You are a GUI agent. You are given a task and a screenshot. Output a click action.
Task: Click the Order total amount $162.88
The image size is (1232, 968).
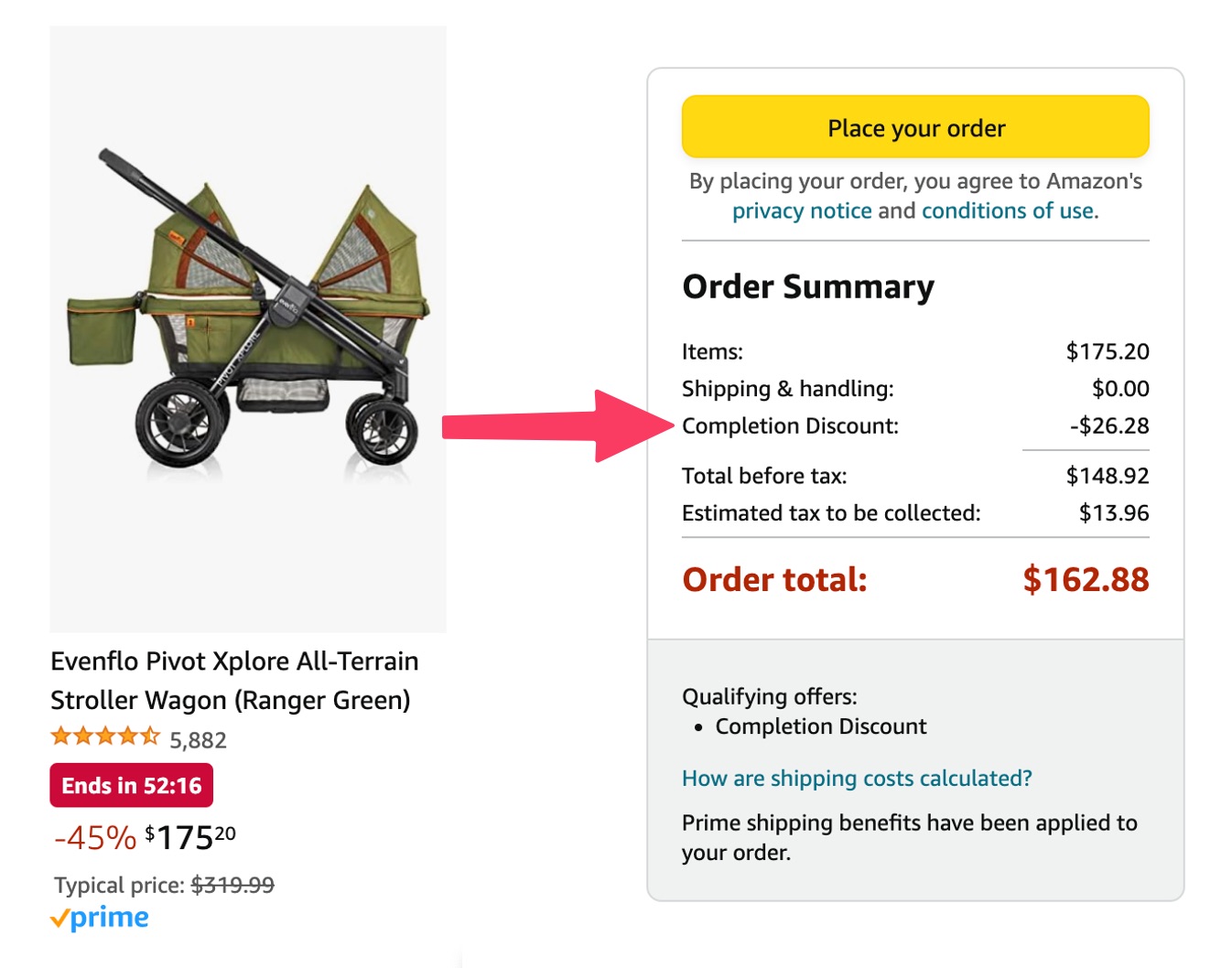click(1087, 579)
